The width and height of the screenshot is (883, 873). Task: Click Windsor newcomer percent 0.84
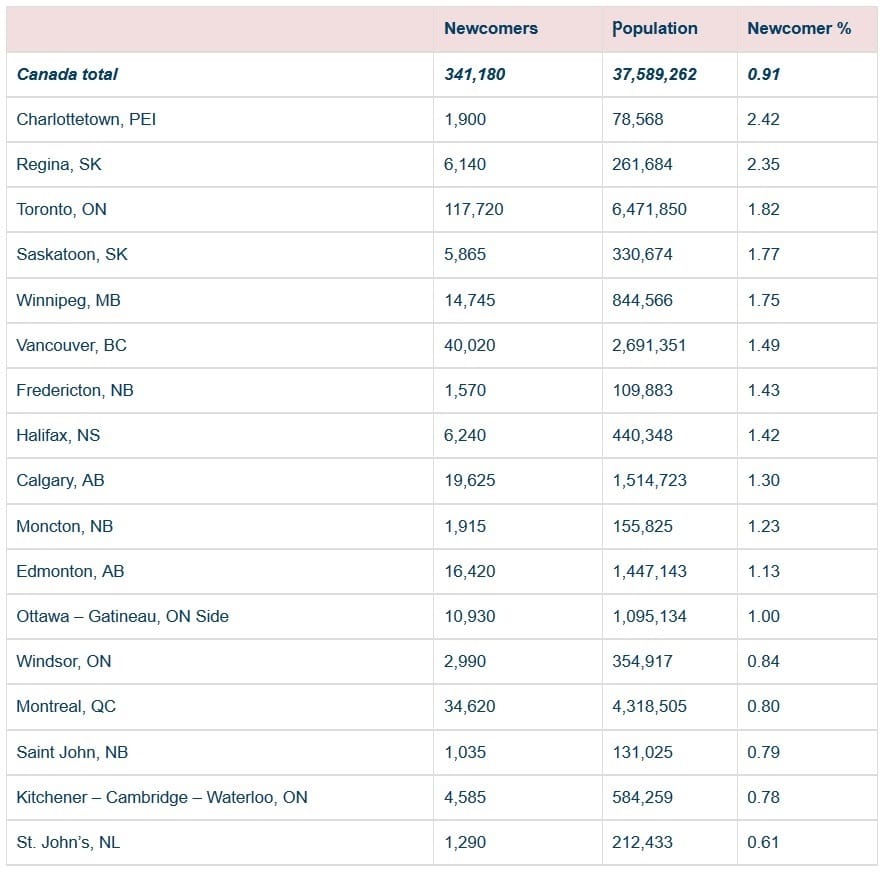click(x=763, y=661)
